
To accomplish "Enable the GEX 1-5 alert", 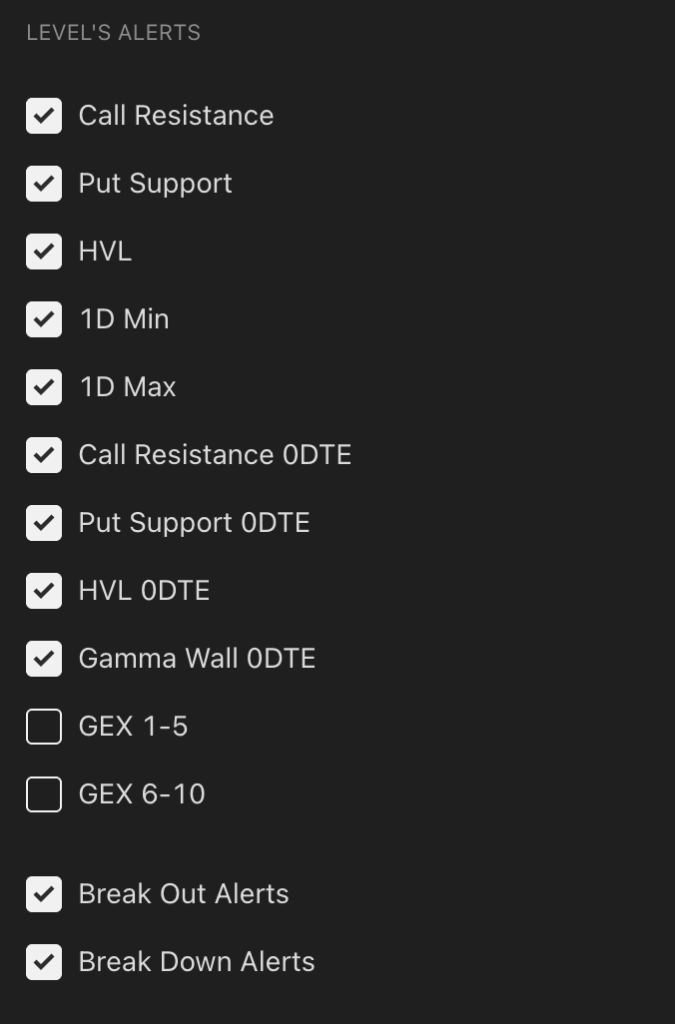I will 42,726.
